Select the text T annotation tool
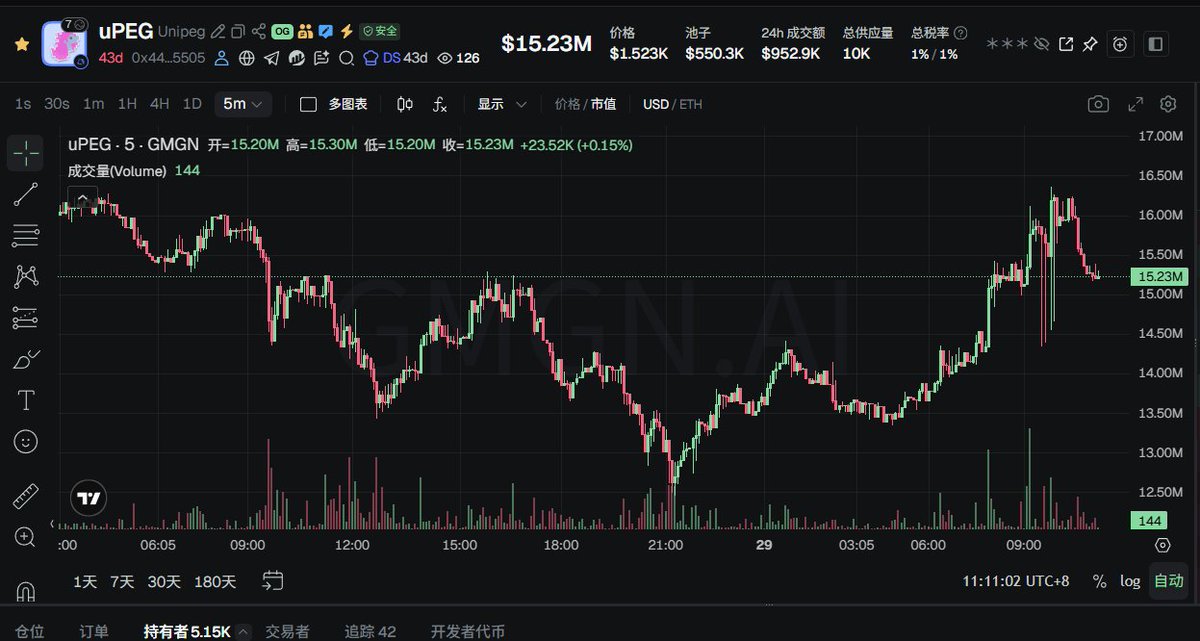 pyautogui.click(x=26, y=400)
